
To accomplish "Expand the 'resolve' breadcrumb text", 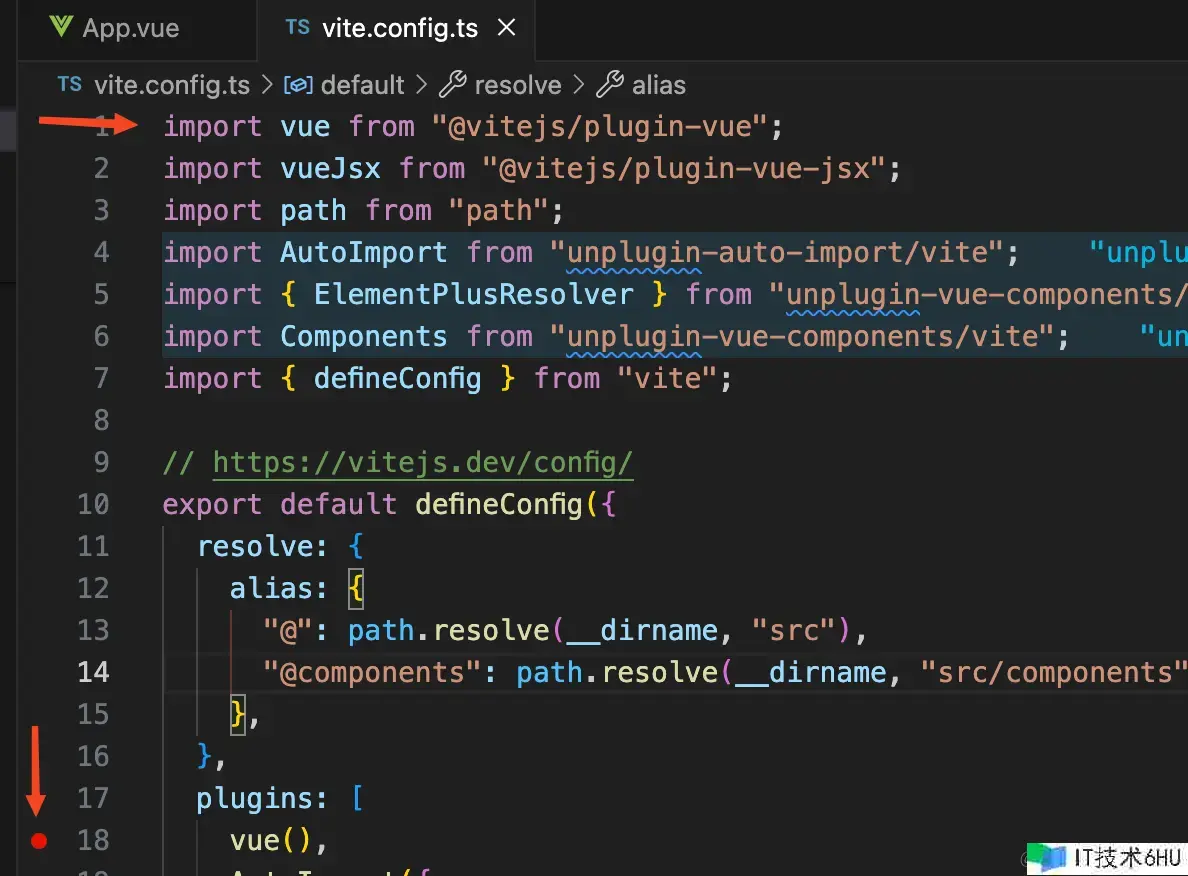I will (x=517, y=85).
